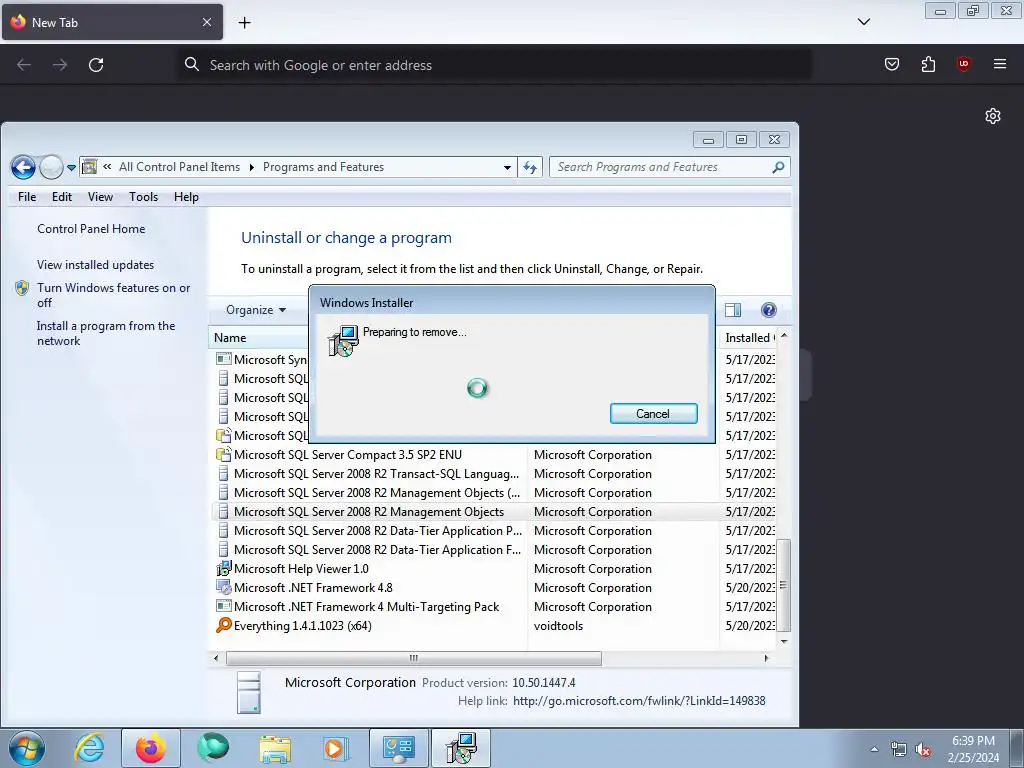This screenshot has width=1024, height=768.
Task: Click the Everything magnifier program icon
Action: point(223,625)
